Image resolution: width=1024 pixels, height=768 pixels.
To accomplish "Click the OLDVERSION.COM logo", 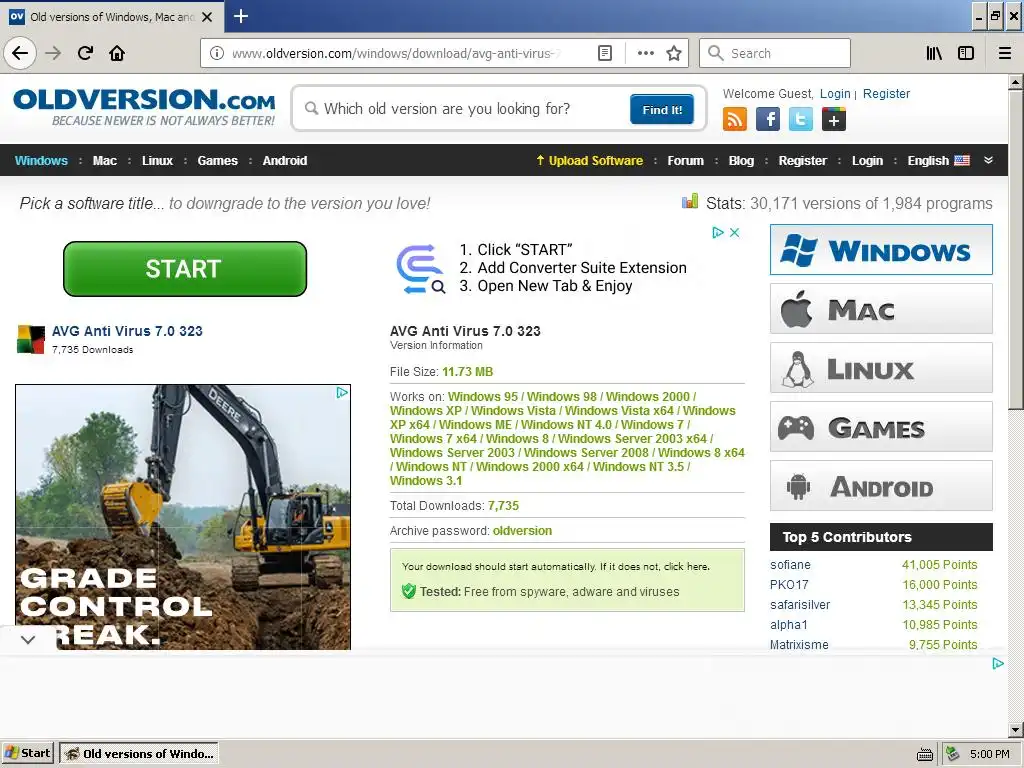I will (144, 107).
